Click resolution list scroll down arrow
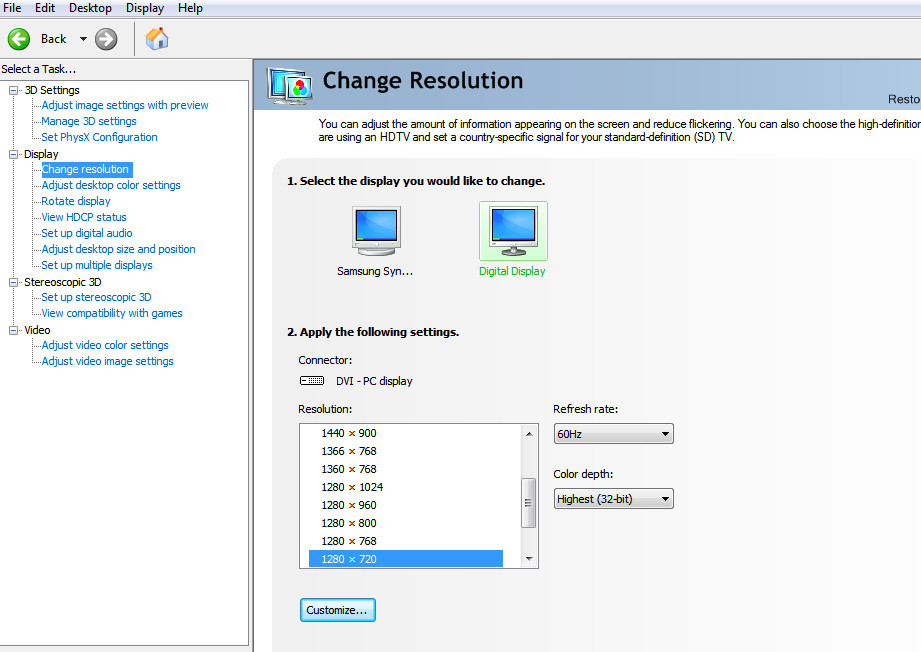 pyautogui.click(x=529, y=559)
